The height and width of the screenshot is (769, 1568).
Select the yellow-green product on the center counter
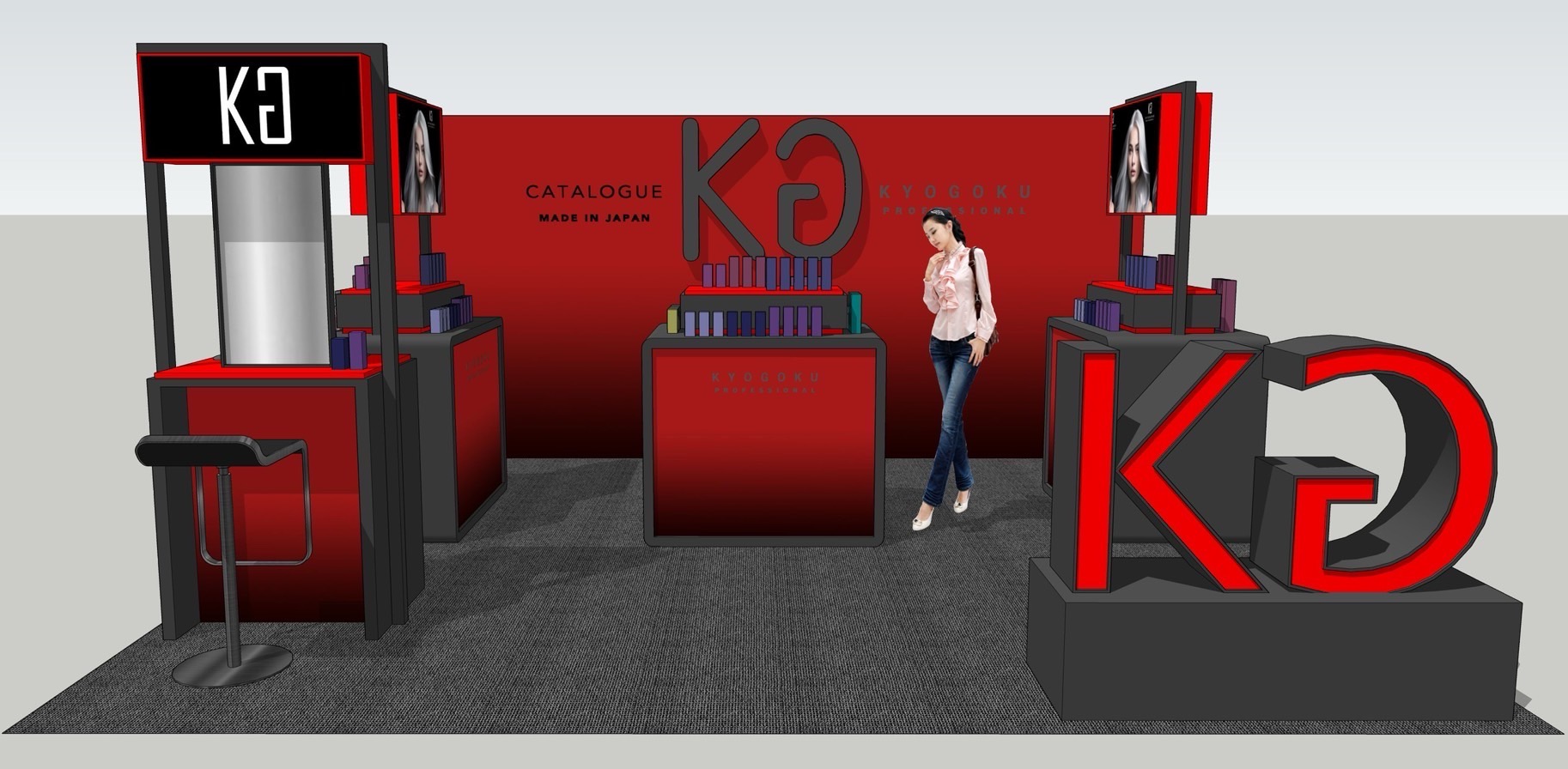(x=673, y=320)
